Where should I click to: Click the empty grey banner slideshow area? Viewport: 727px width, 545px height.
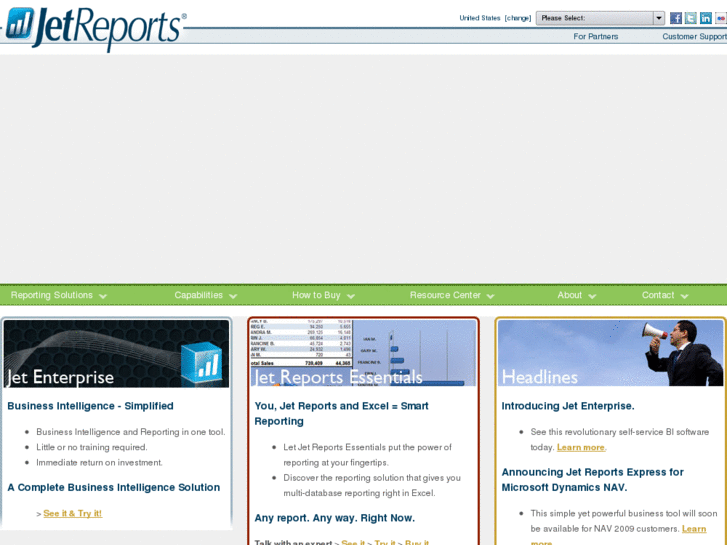click(x=364, y=169)
